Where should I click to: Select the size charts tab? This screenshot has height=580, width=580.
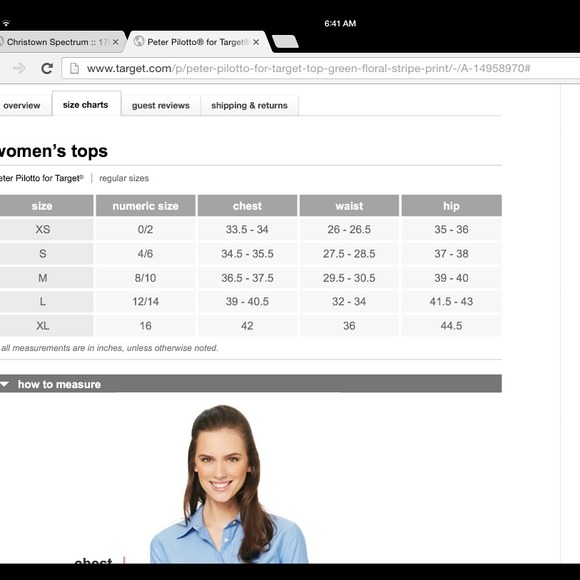coord(85,105)
